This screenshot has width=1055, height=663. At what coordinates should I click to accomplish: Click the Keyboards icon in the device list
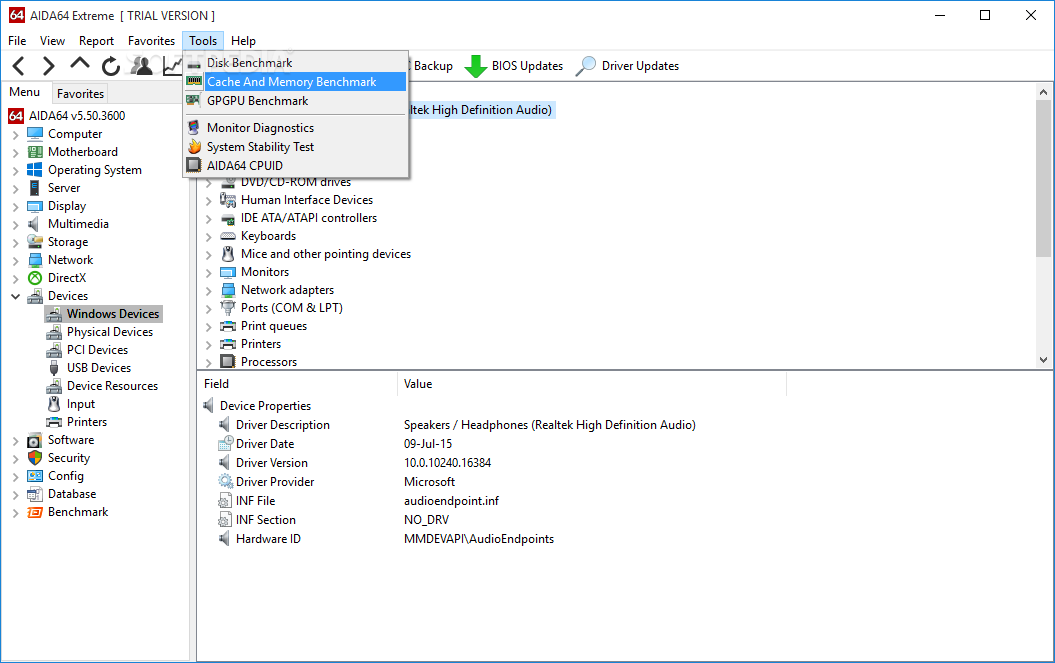(228, 236)
